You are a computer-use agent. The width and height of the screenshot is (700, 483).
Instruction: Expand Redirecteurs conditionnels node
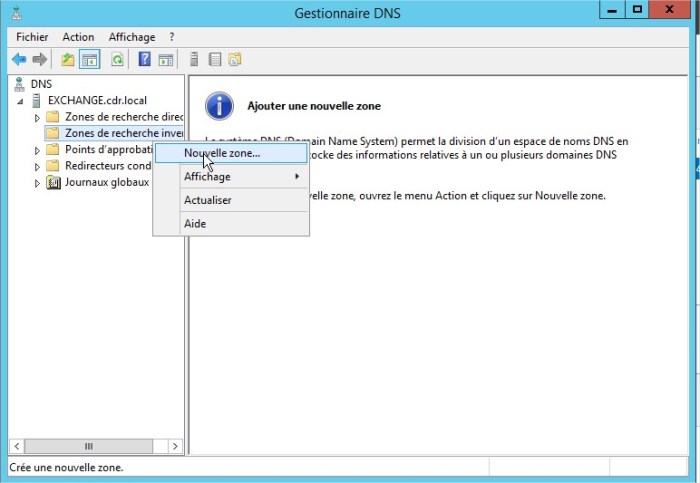(37, 167)
